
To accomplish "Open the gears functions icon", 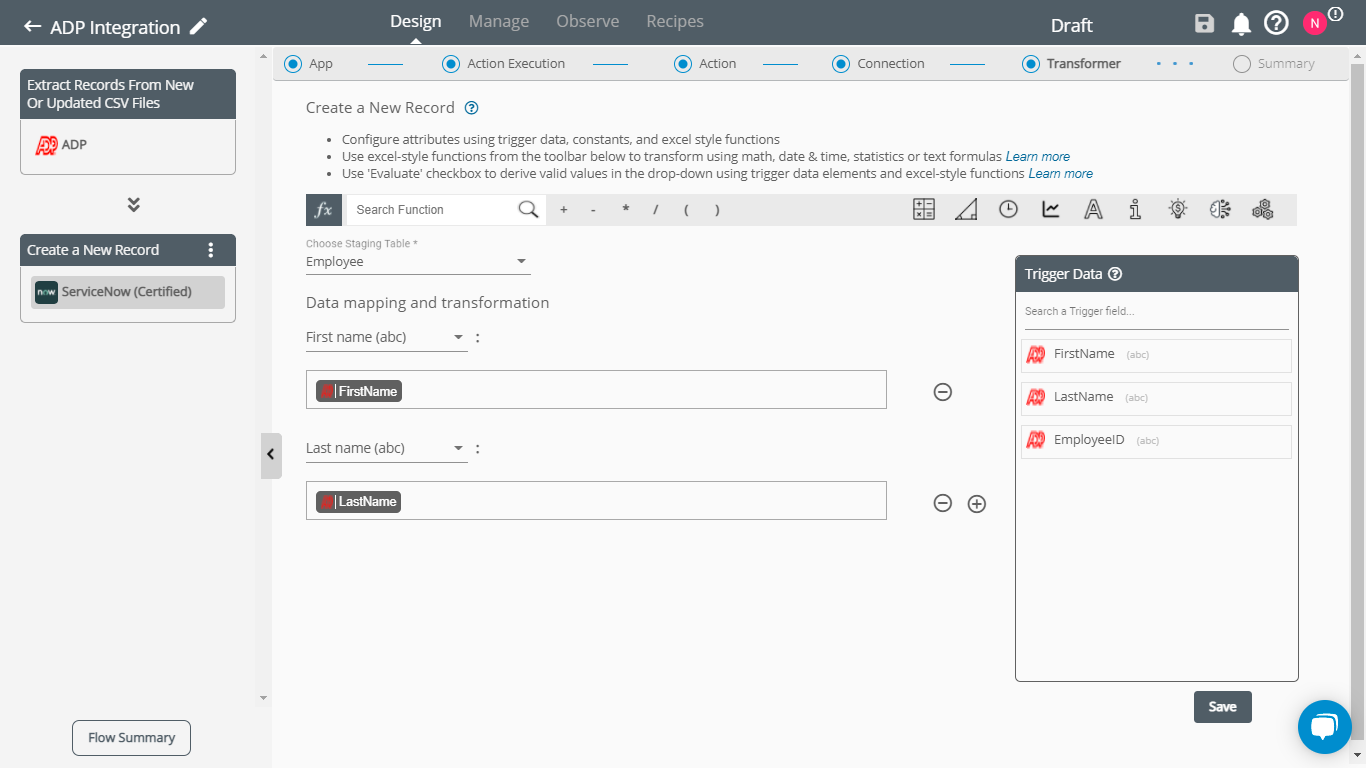I will (x=1262, y=209).
